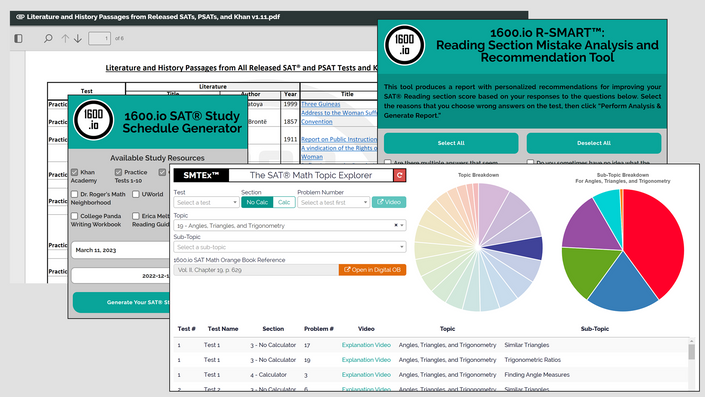This screenshot has width=705, height=397.
Task: Click the Select All button
Action: (x=451, y=143)
